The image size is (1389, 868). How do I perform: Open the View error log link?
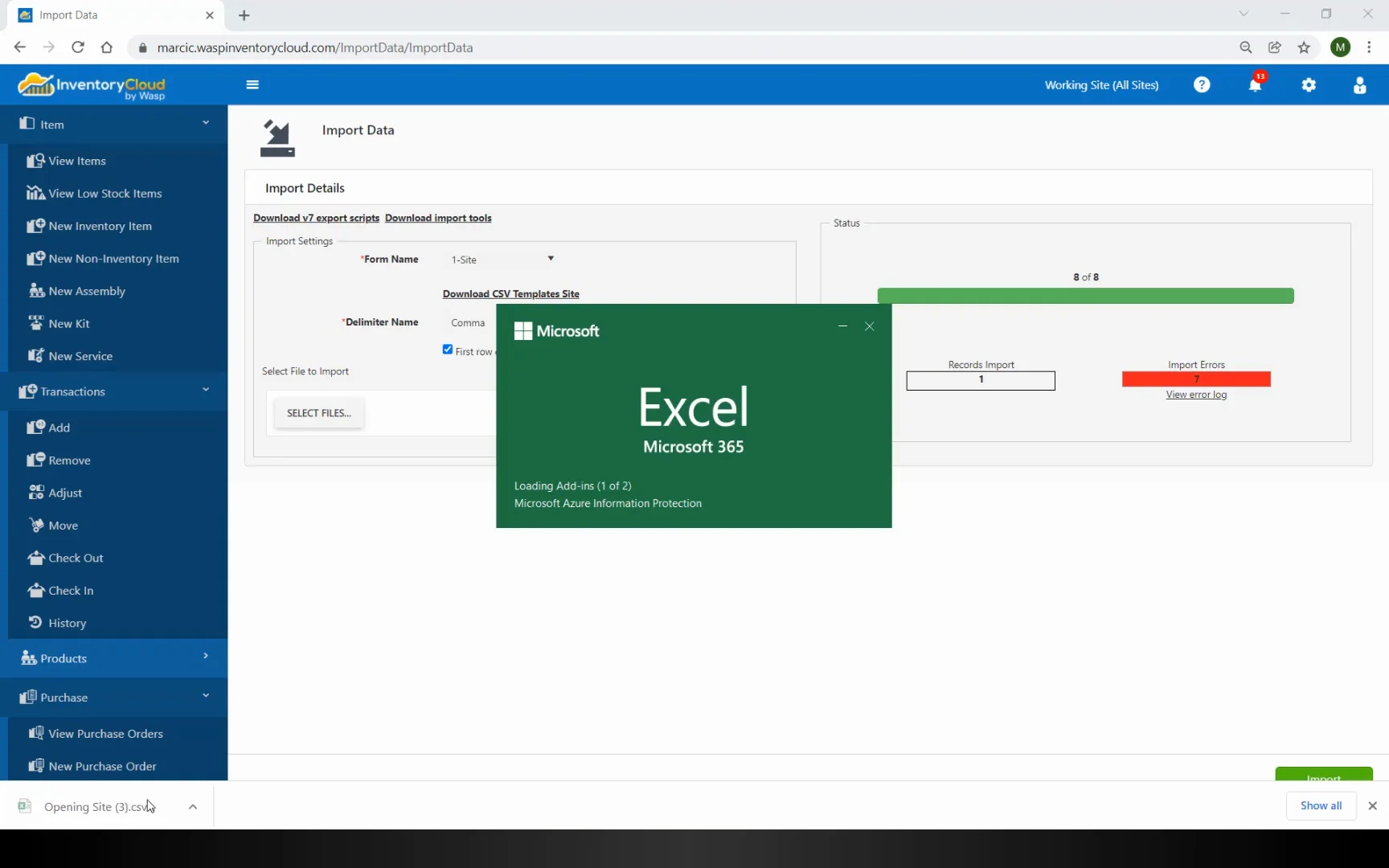click(1196, 395)
